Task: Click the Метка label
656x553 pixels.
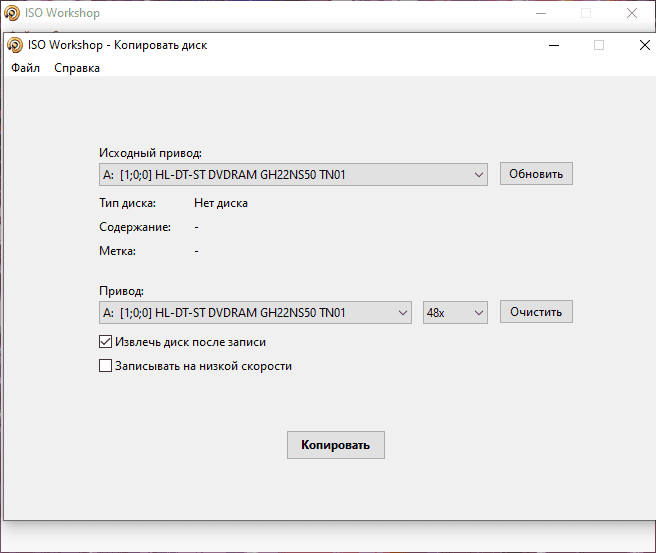Action: coord(117,251)
